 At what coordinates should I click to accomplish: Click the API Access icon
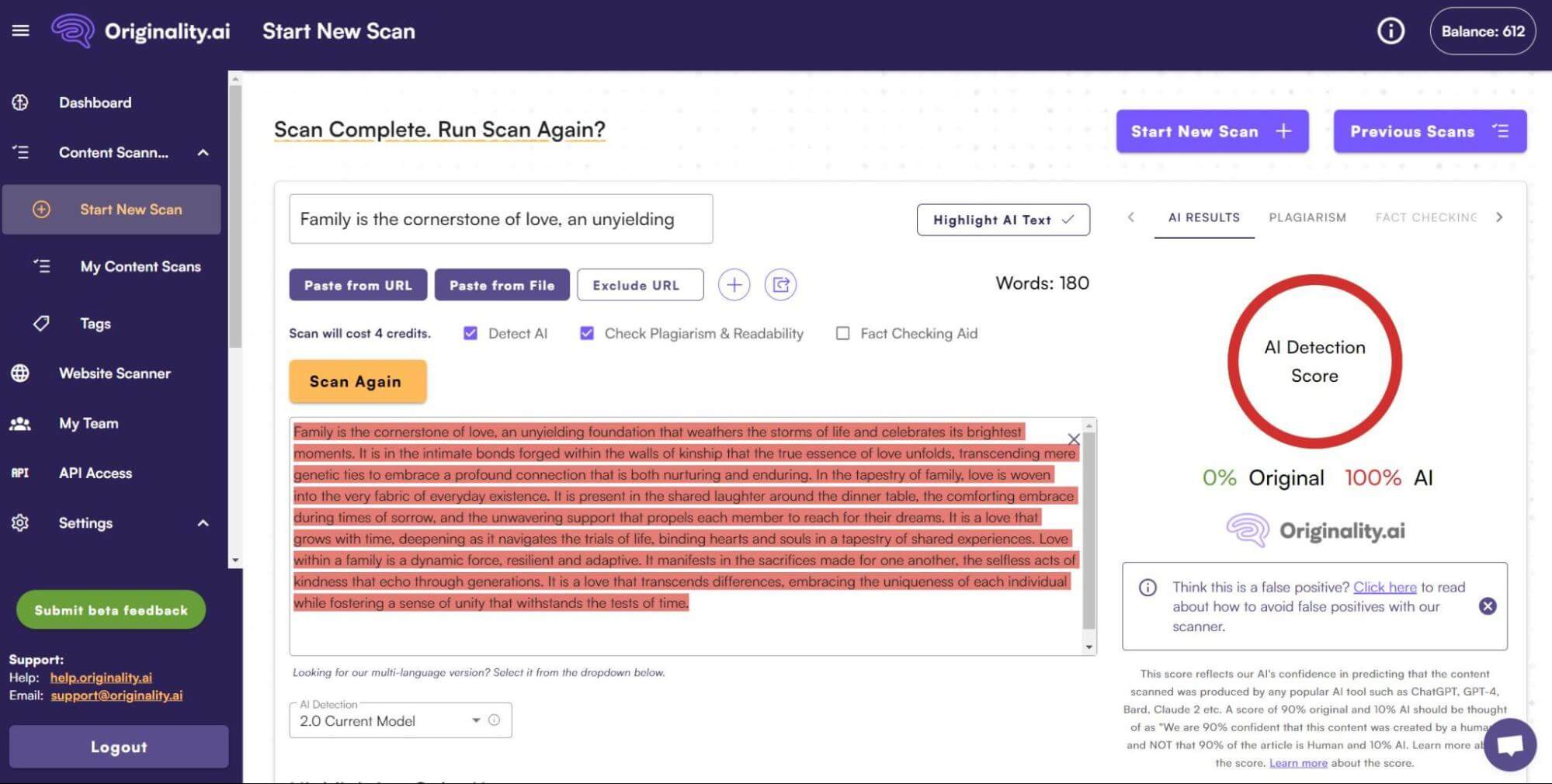pos(20,473)
